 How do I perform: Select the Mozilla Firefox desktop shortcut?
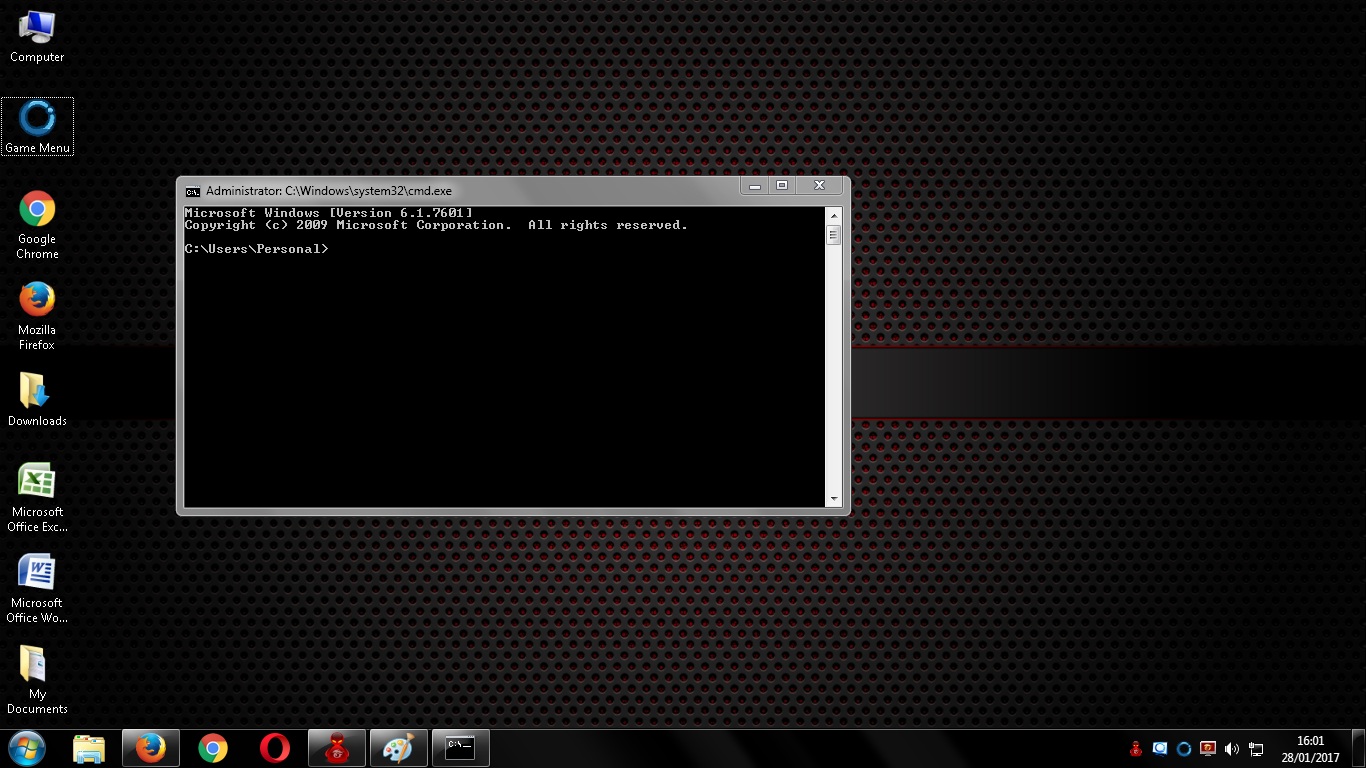pyautogui.click(x=37, y=316)
